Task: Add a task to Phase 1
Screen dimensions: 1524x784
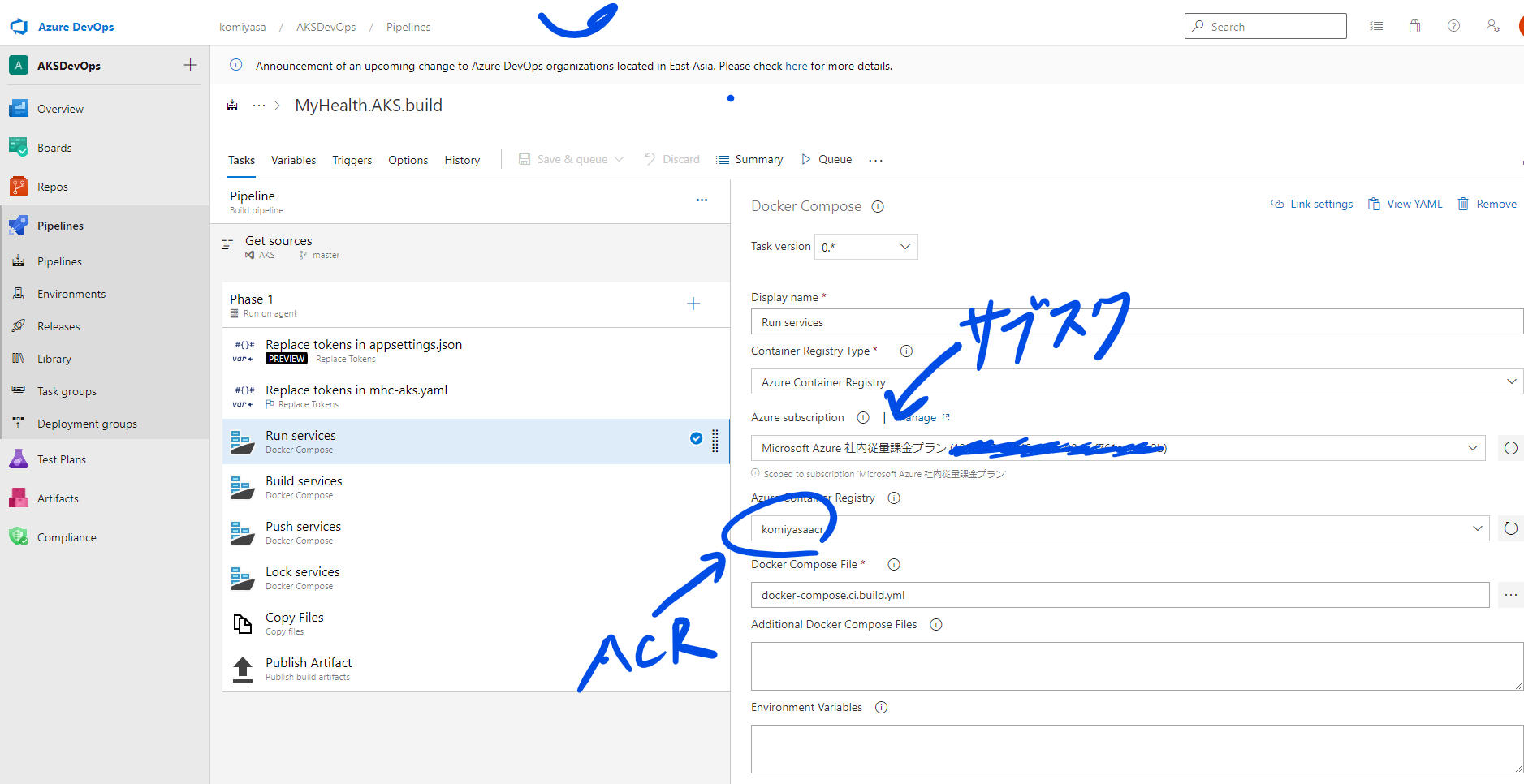Action: [693, 304]
